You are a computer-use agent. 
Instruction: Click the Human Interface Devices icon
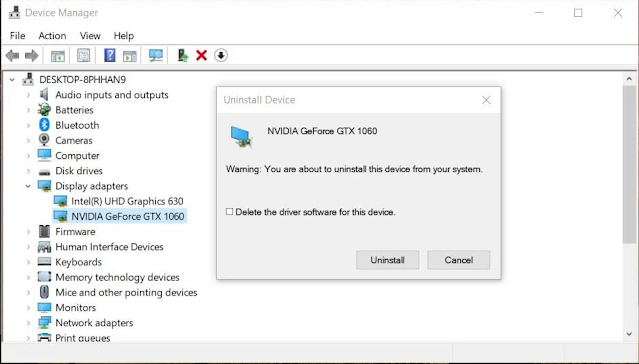[44, 247]
